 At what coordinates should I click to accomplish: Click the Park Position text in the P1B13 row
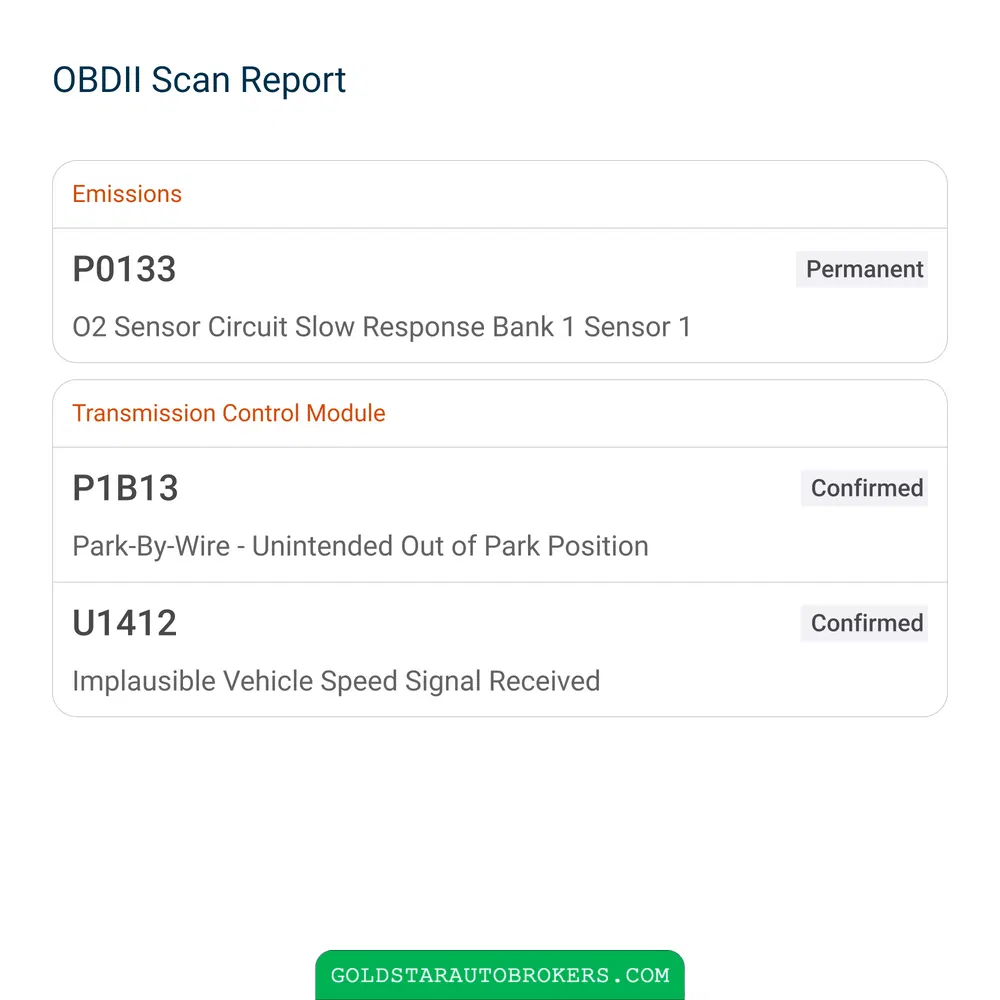pos(566,547)
